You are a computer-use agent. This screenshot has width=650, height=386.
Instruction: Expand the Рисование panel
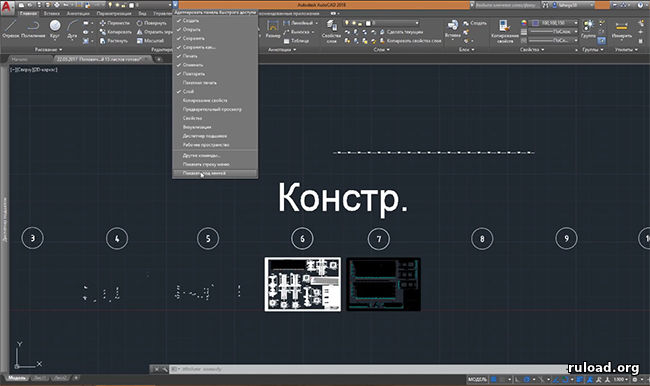pyautogui.click(x=48, y=50)
